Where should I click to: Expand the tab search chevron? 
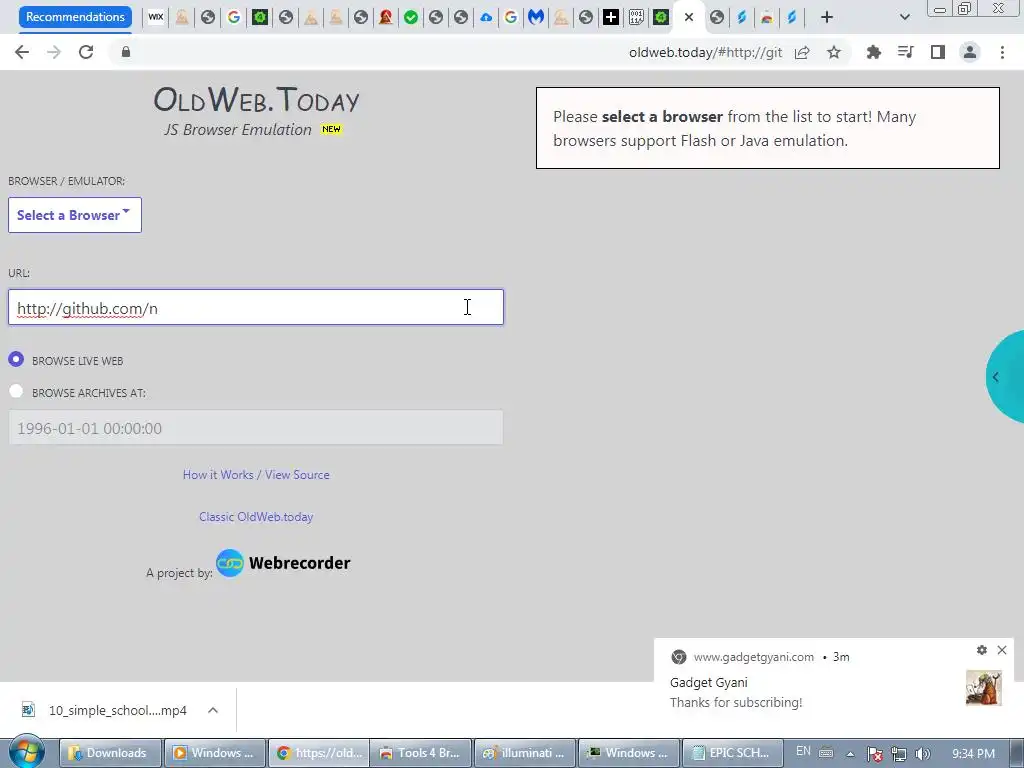point(904,18)
